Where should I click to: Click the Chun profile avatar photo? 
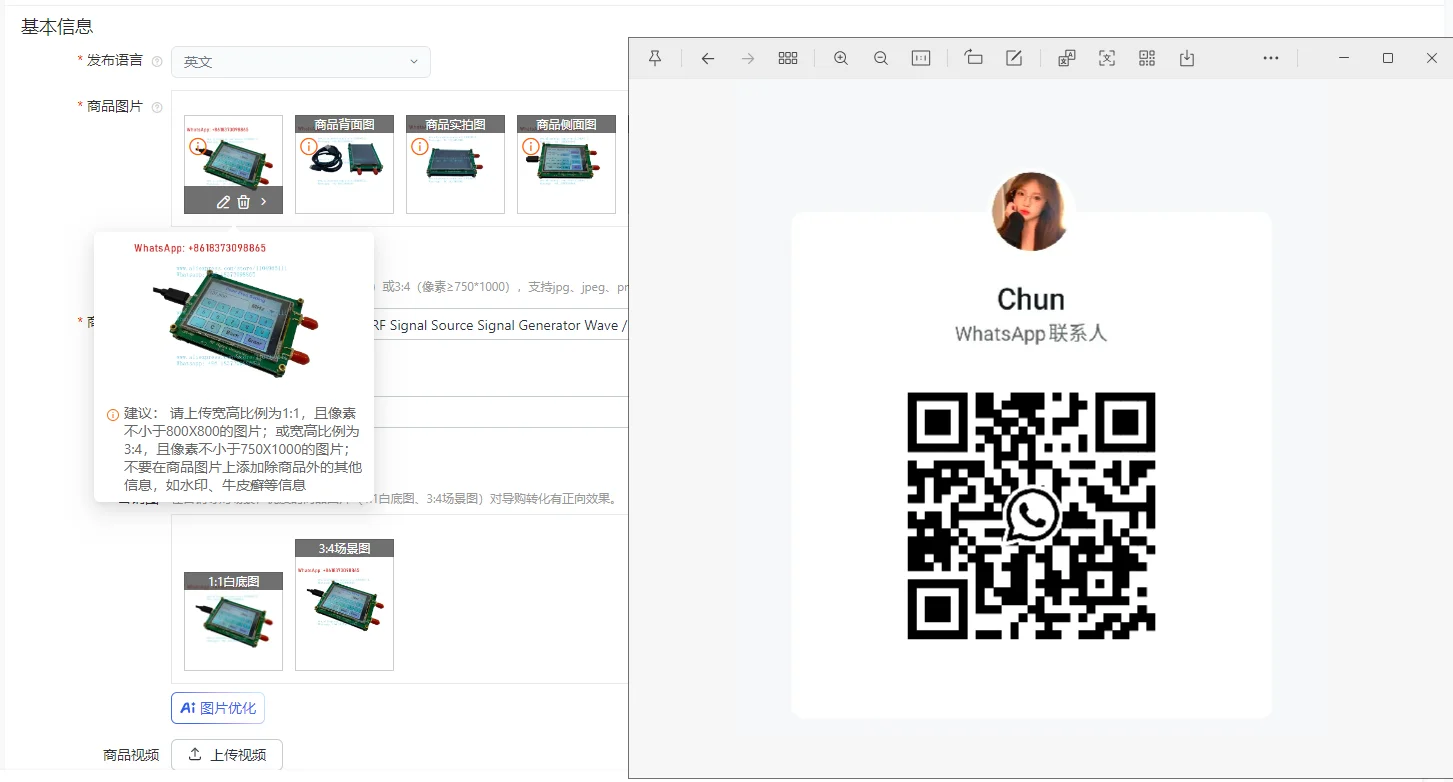click(1030, 211)
